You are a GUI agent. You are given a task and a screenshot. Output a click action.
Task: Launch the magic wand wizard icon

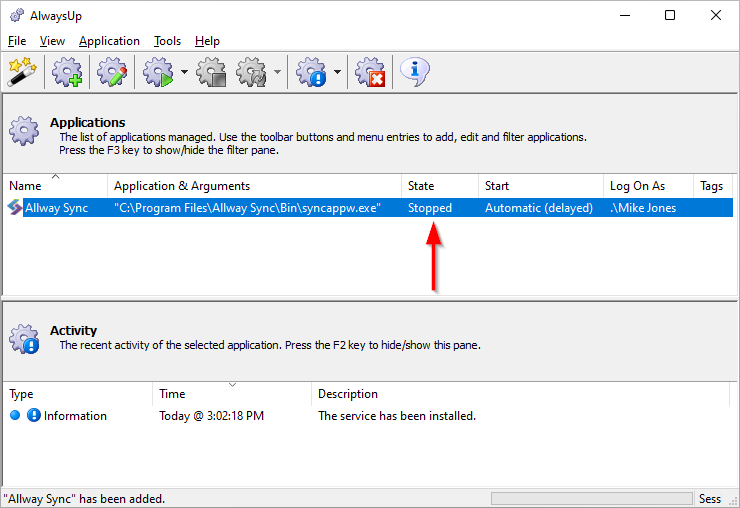click(22, 72)
